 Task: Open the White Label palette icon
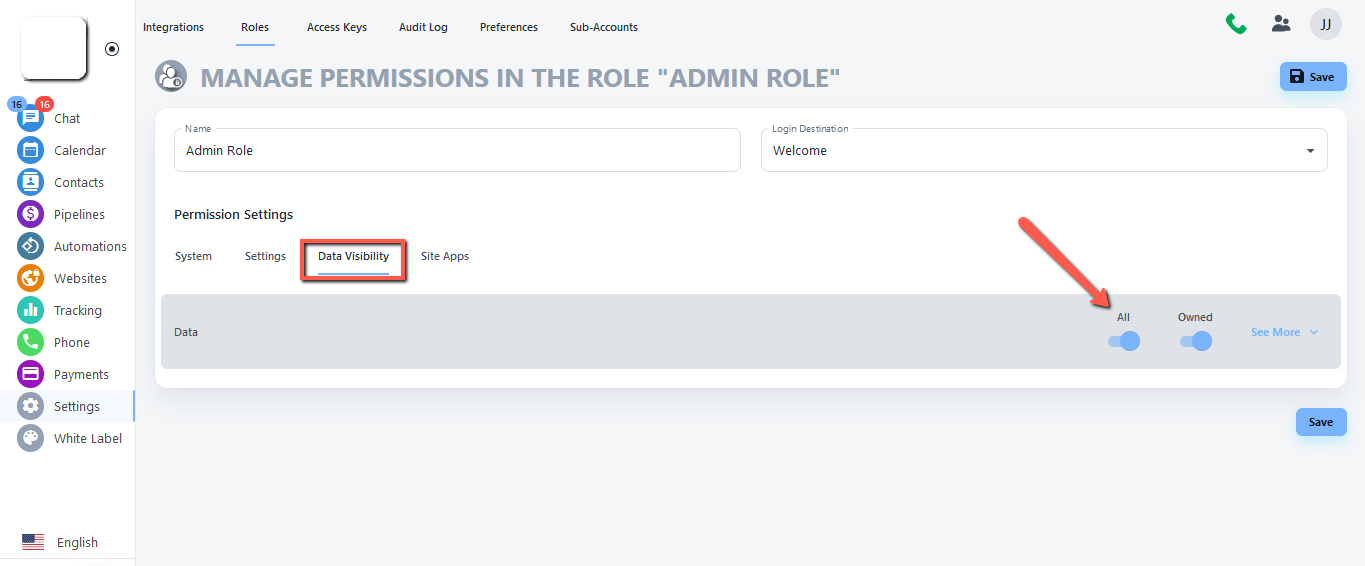(31, 438)
